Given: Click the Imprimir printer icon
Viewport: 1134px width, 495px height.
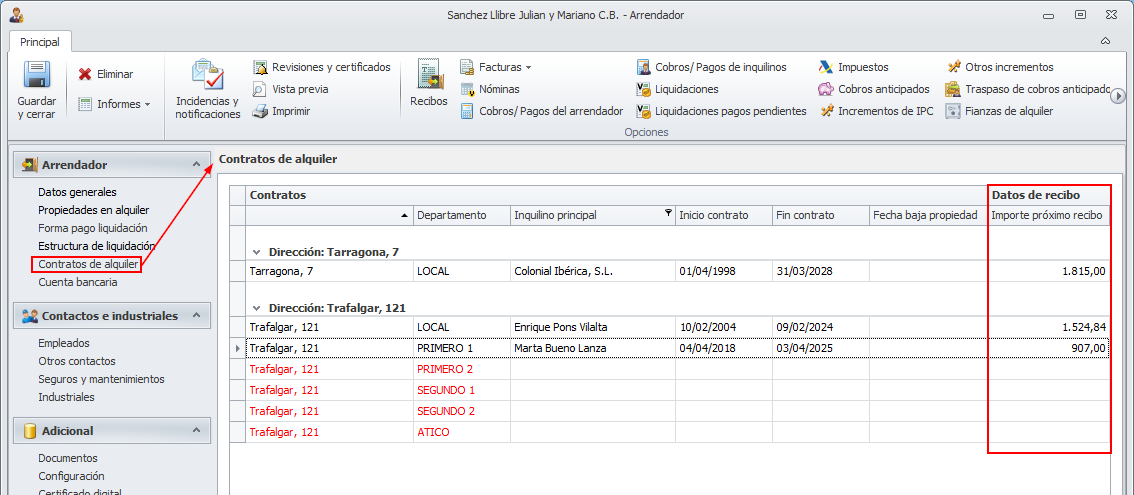Looking at the screenshot, I should pyautogui.click(x=260, y=111).
